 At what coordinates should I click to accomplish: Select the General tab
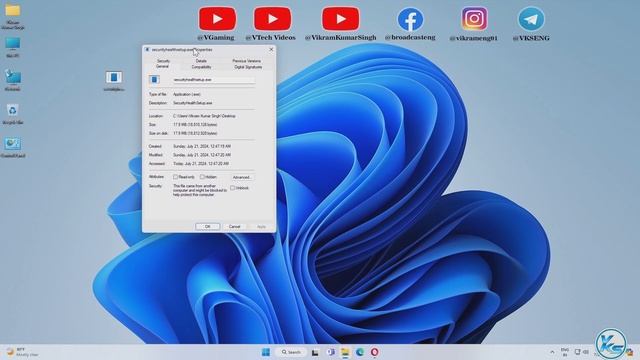(162, 67)
